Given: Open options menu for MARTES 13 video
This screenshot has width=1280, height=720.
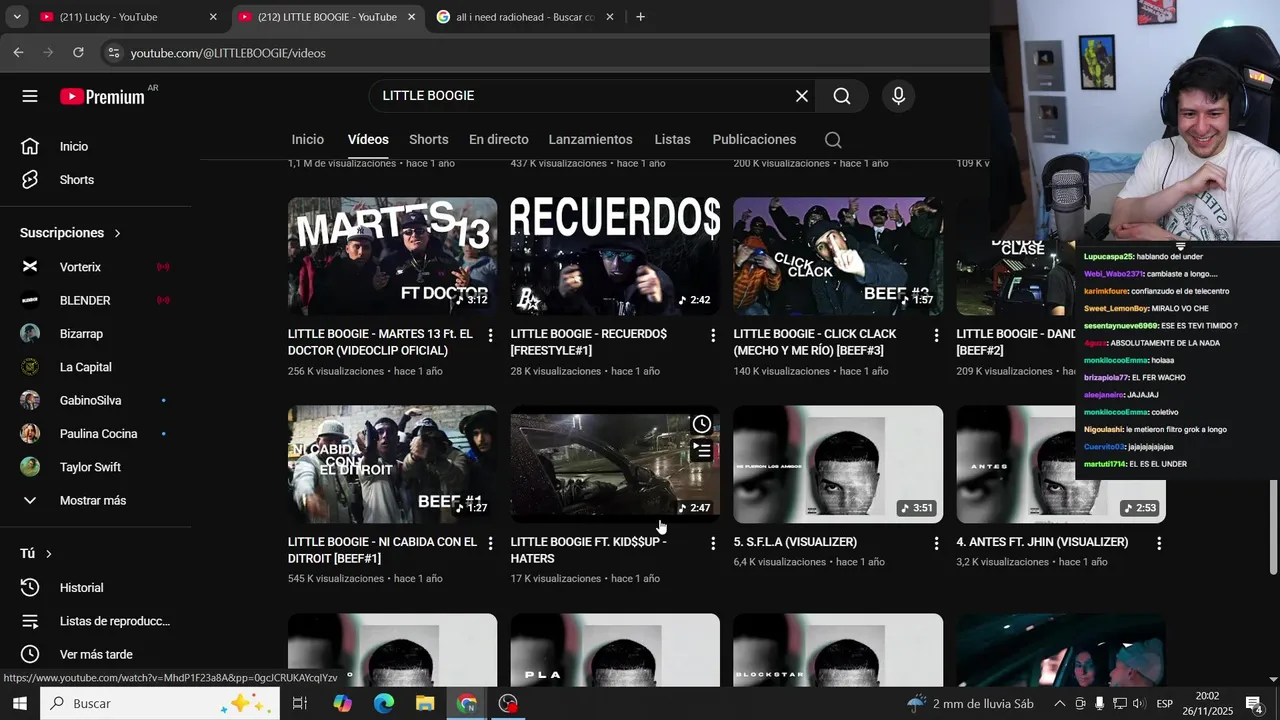Looking at the screenshot, I should tap(490, 335).
